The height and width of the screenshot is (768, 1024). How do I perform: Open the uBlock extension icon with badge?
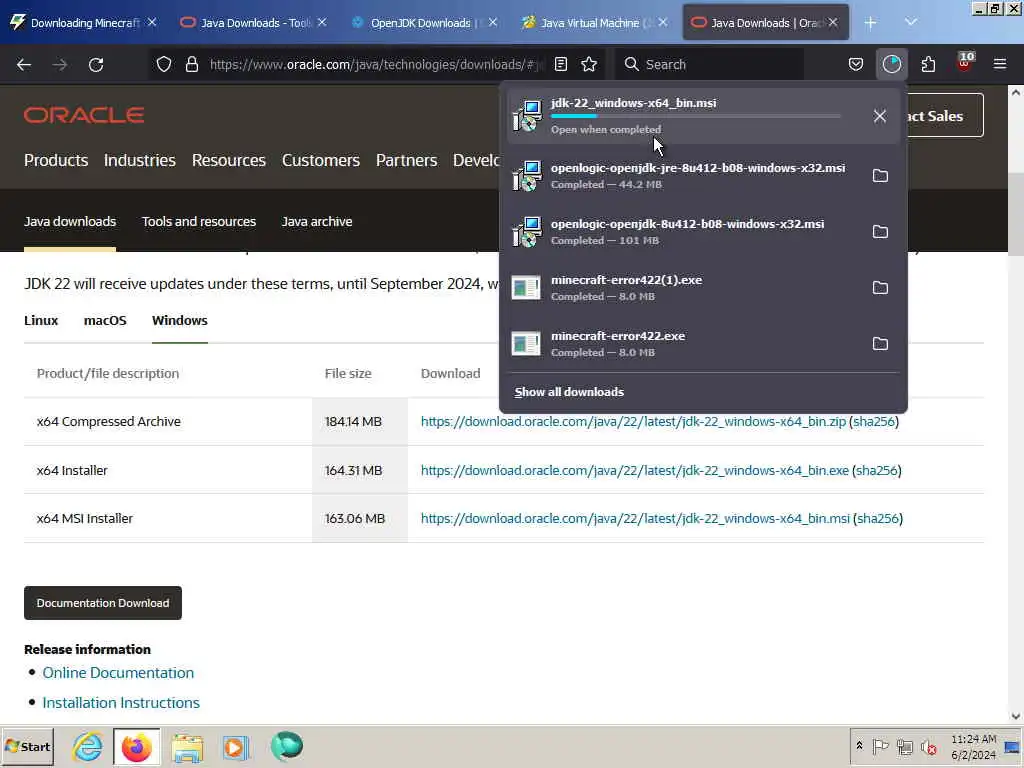click(x=965, y=63)
